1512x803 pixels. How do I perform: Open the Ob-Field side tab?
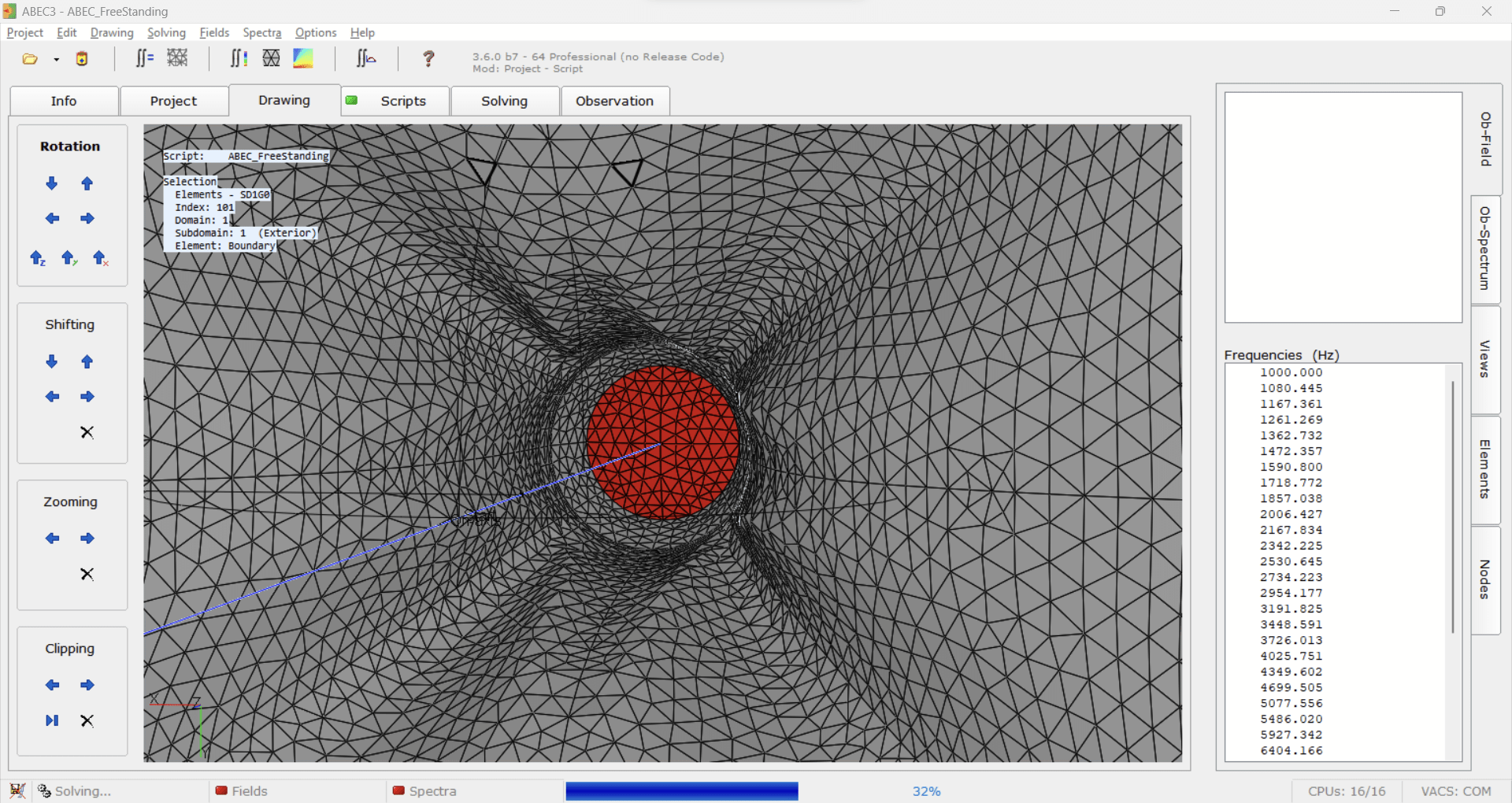1486,139
